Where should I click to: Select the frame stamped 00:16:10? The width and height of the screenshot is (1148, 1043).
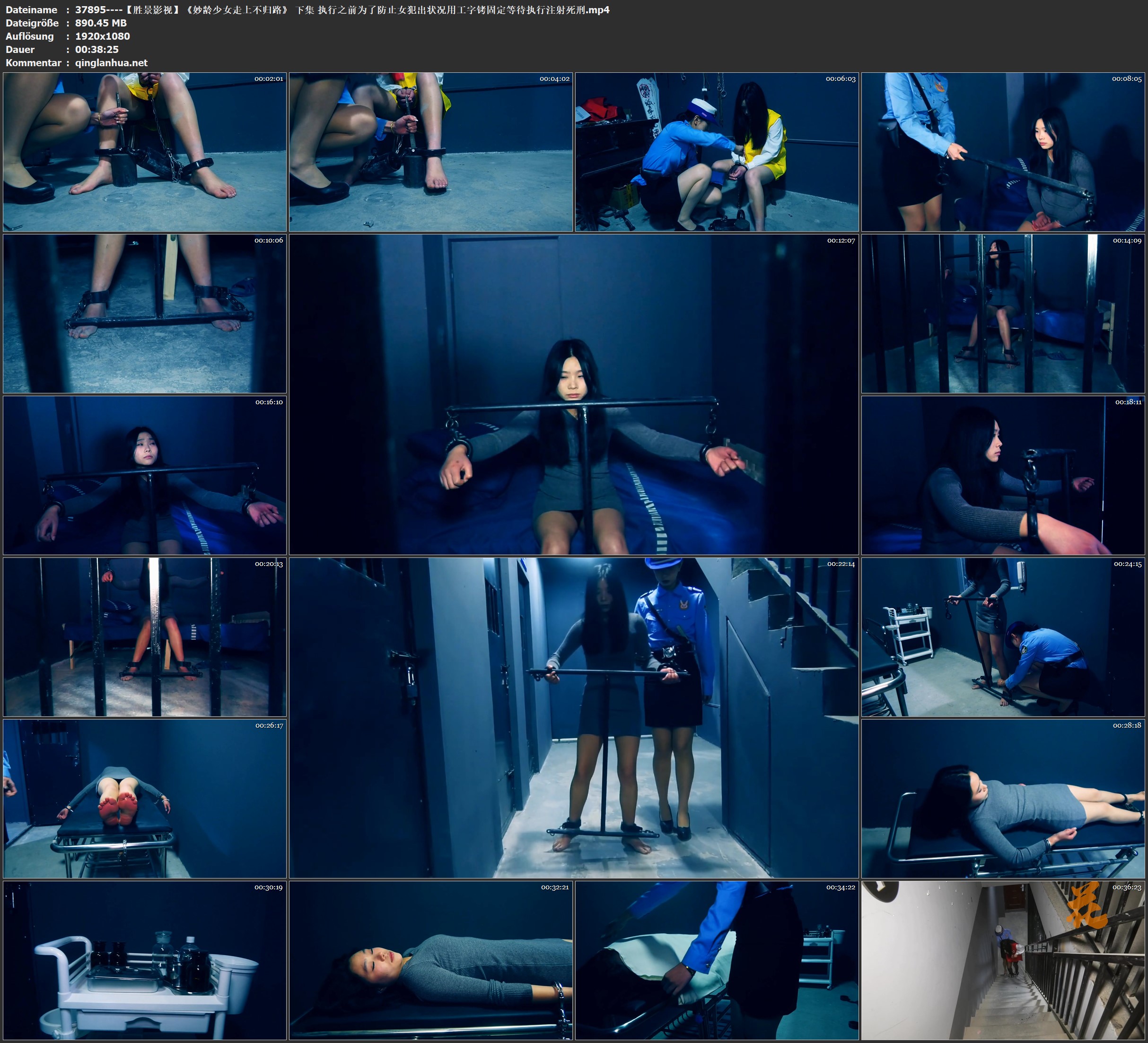click(x=145, y=475)
